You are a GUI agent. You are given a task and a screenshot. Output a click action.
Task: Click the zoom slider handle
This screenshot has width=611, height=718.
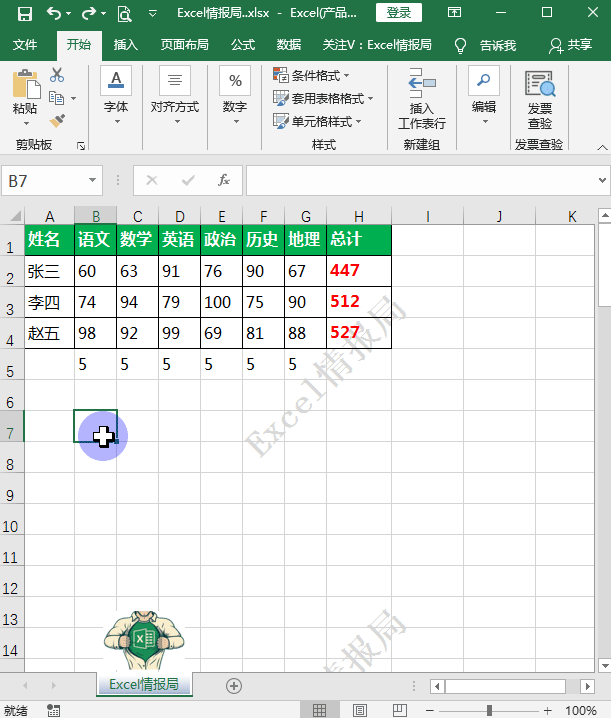489,710
